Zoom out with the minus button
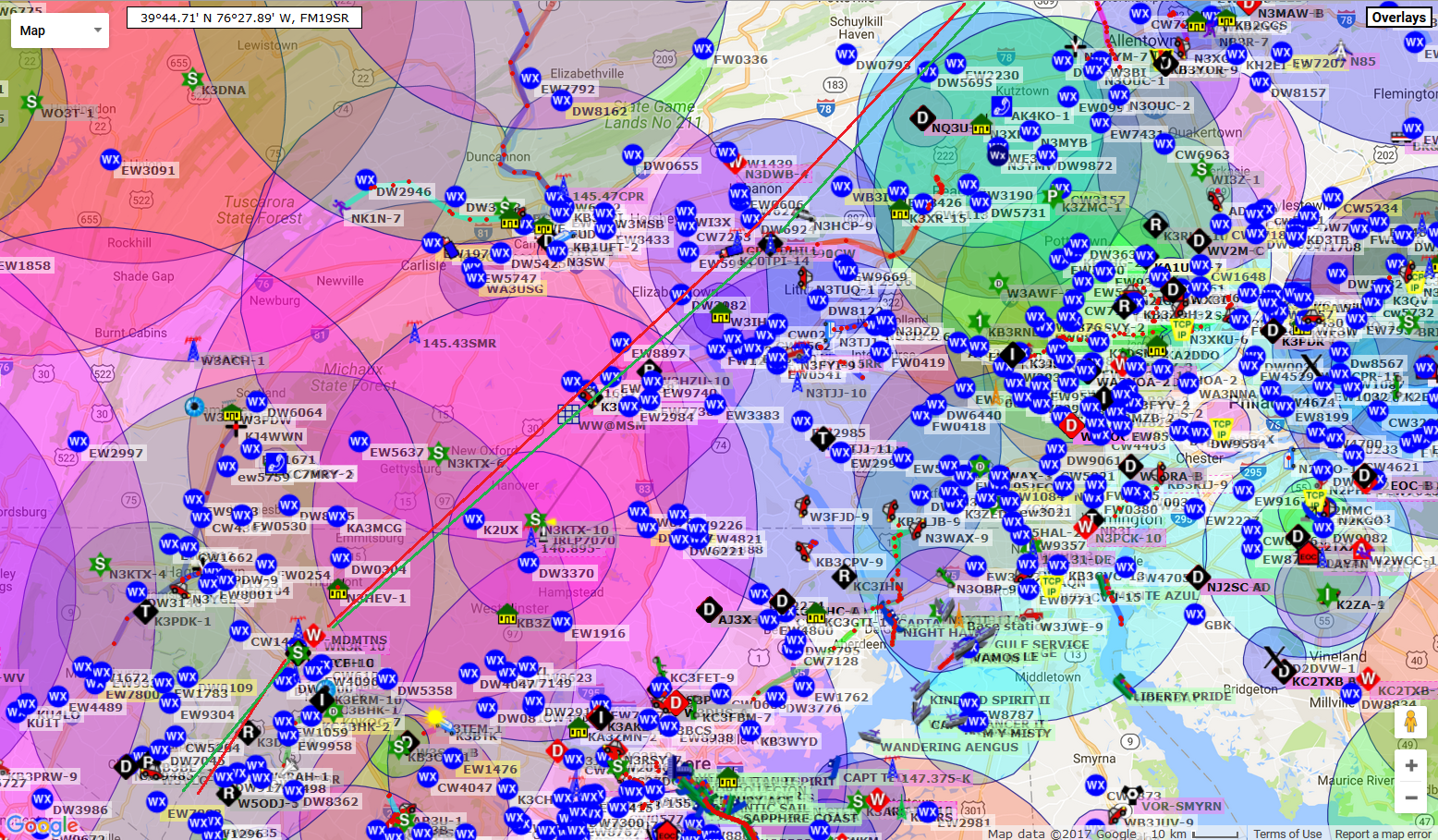 coord(1410,797)
